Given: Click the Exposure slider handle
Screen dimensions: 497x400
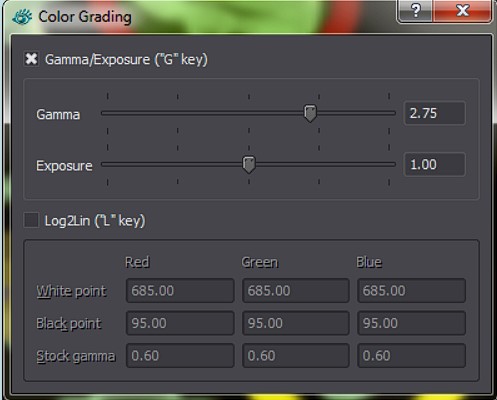Looking at the screenshot, I should coord(249,165).
